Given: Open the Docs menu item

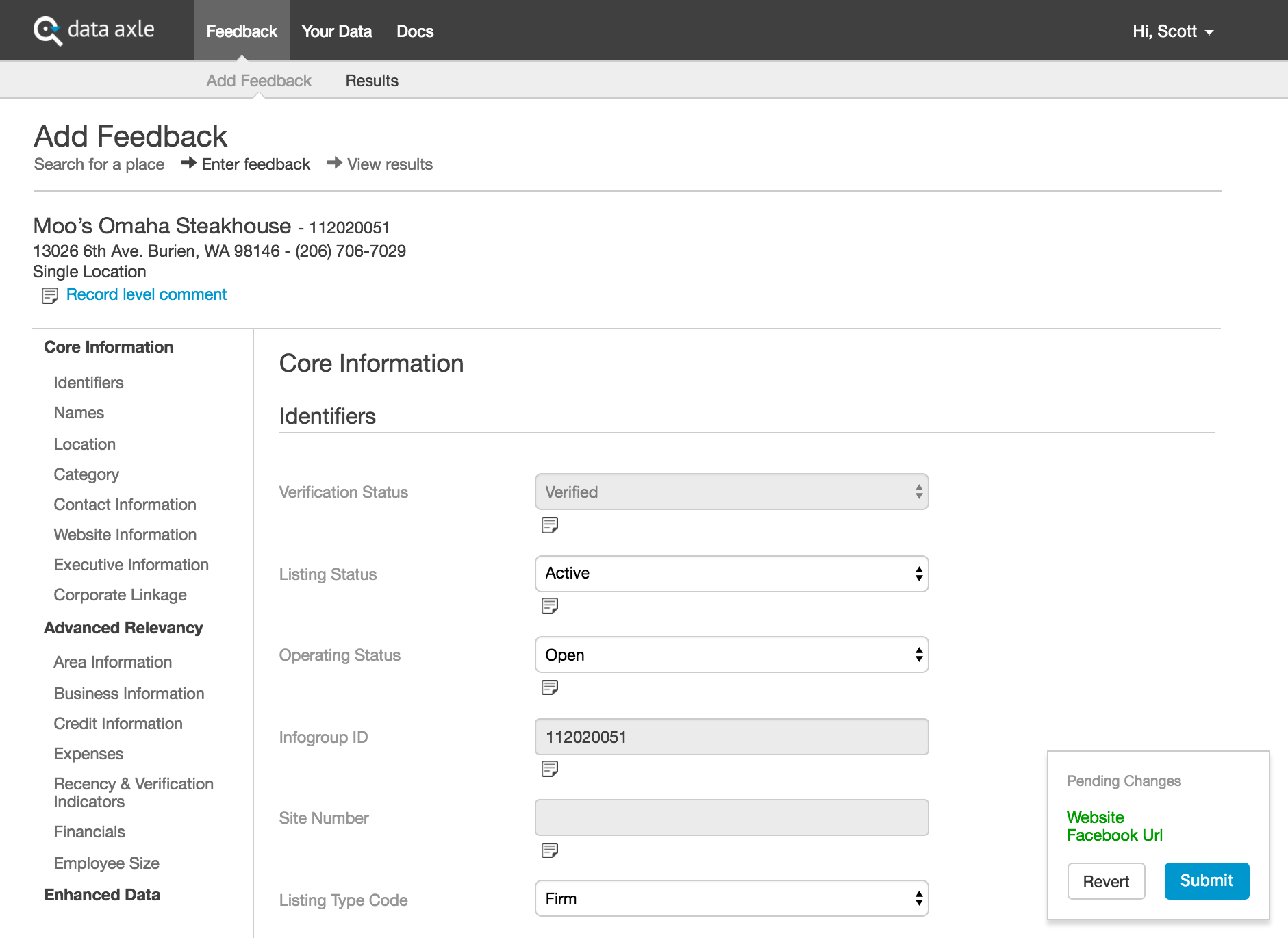Looking at the screenshot, I should click(x=414, y=31).
